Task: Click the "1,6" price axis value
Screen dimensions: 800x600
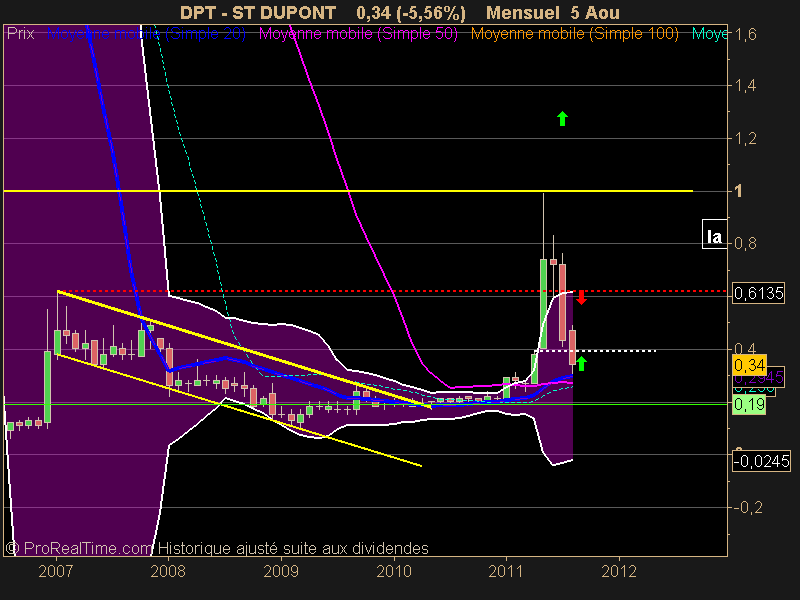Action: tap(745, 34)
